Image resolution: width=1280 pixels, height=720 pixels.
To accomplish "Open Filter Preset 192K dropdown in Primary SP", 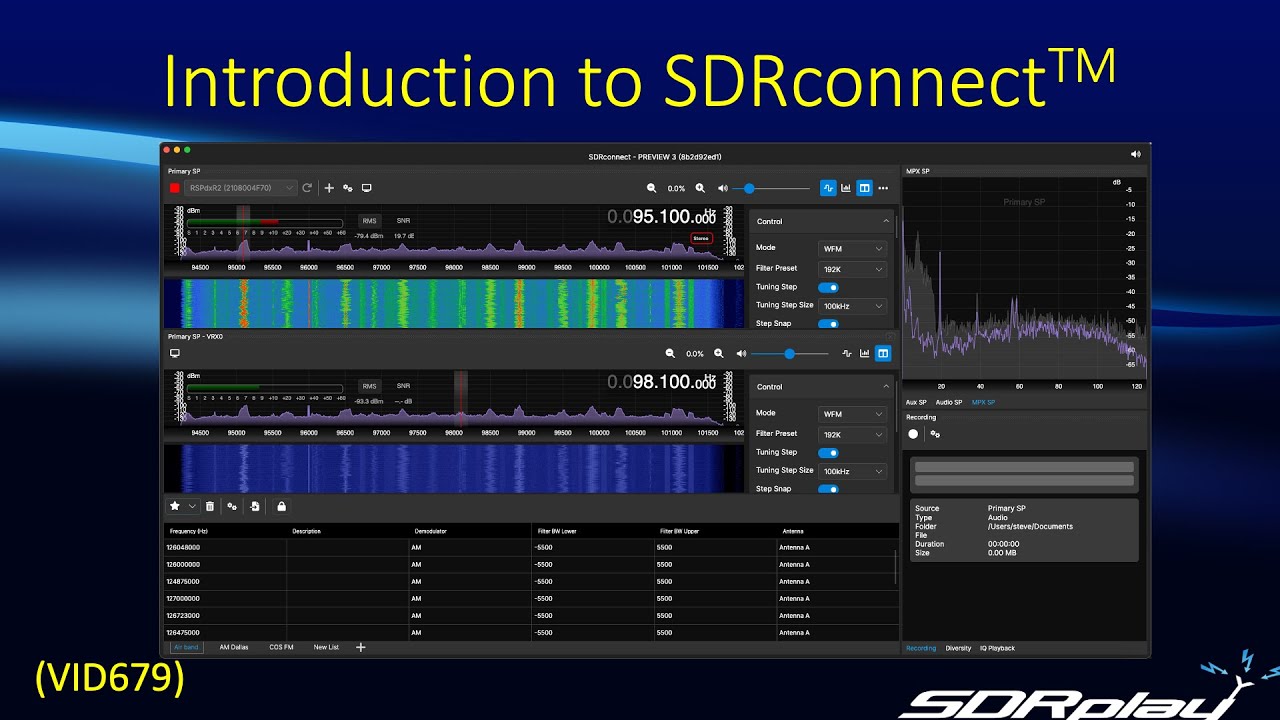I will pyautogui.click(x=853, y=269).
